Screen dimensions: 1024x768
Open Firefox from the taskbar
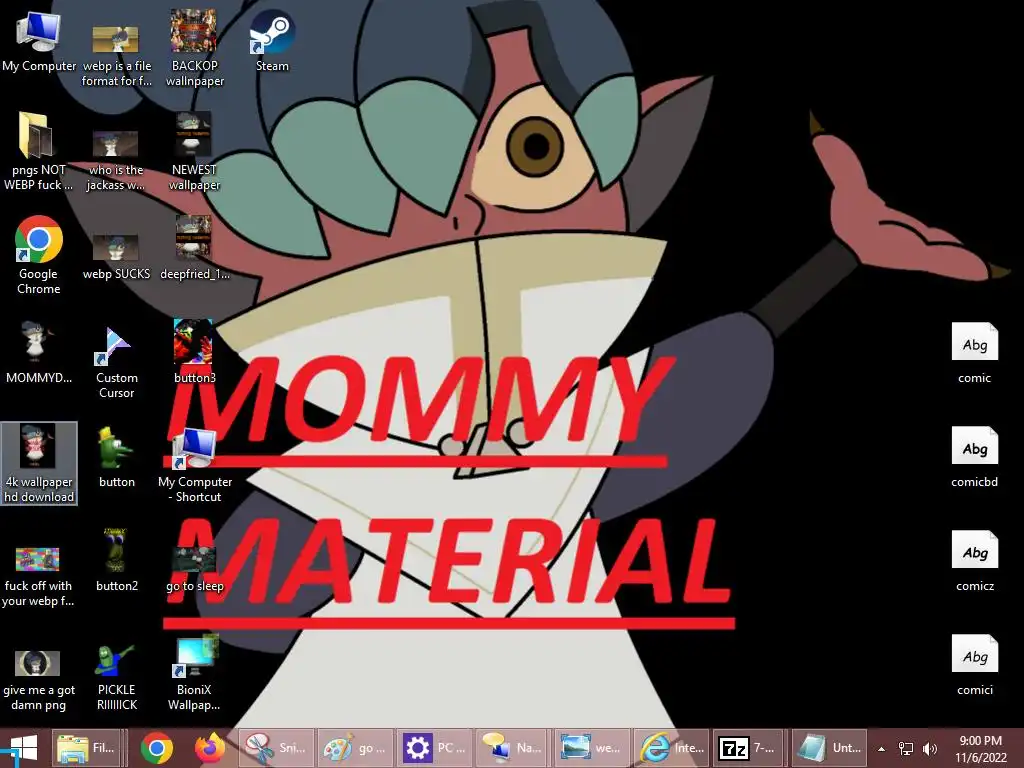click(210, 748)
